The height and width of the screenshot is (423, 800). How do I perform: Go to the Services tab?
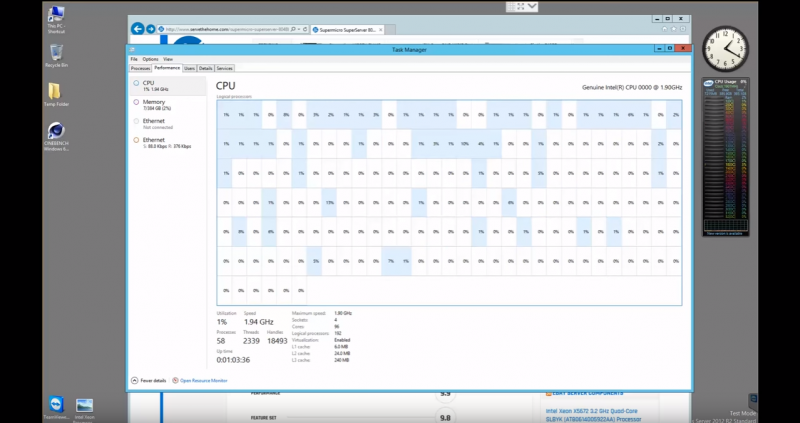tap(224, 68)
